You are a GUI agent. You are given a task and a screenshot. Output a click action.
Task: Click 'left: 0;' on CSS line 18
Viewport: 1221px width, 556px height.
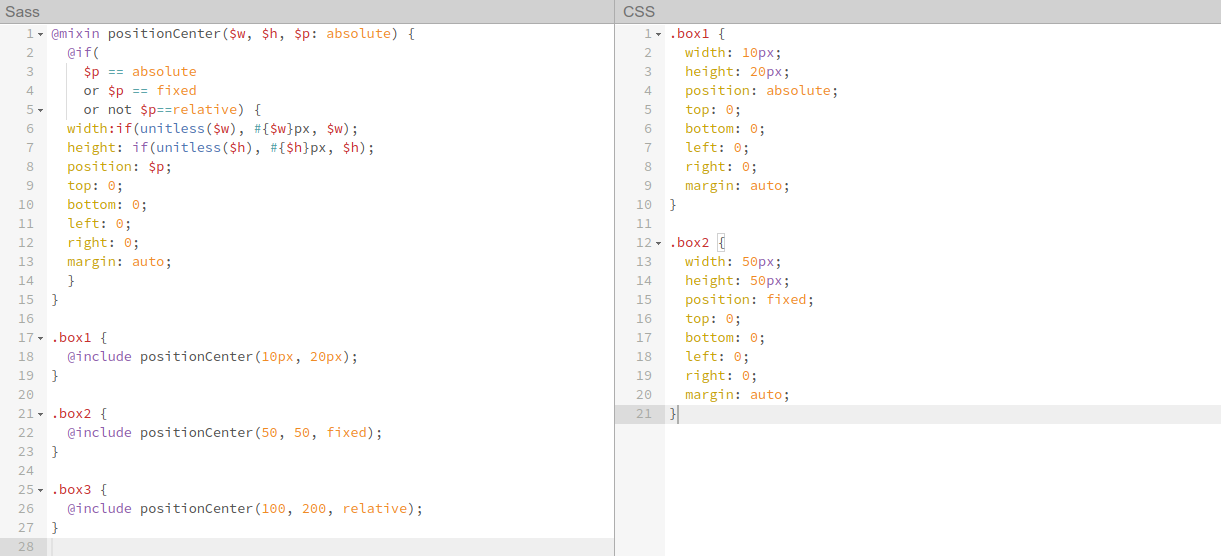click(x=717, y=356)
